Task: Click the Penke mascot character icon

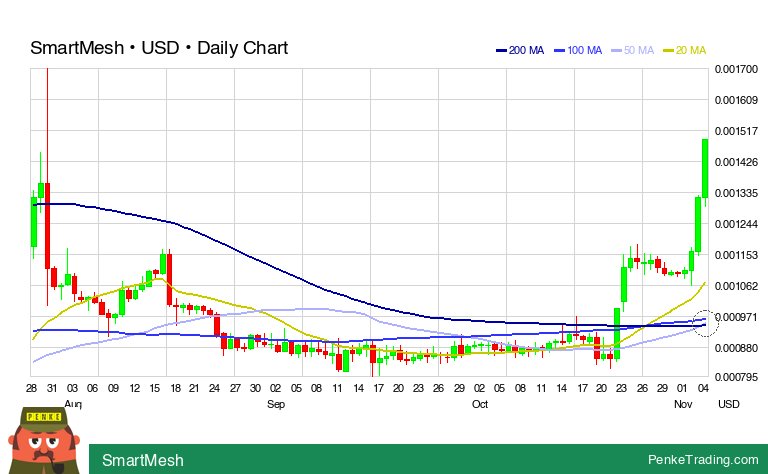Action: (x=44, y=441)
